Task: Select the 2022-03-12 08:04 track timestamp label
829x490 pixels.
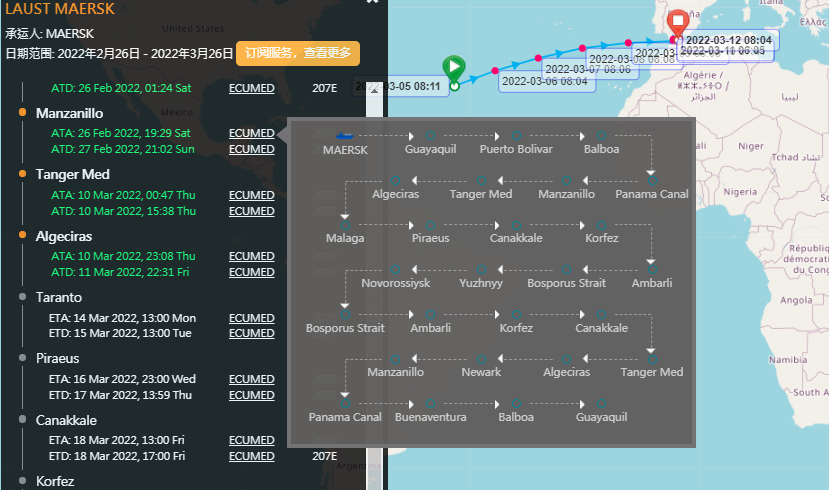Action: tap(727, 39)
